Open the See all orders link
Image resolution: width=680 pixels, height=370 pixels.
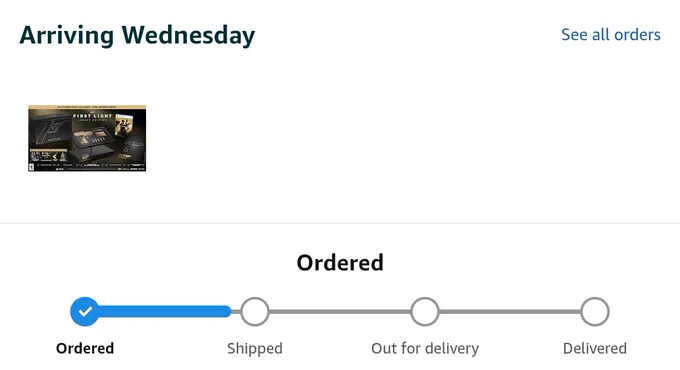click(611, 35)
